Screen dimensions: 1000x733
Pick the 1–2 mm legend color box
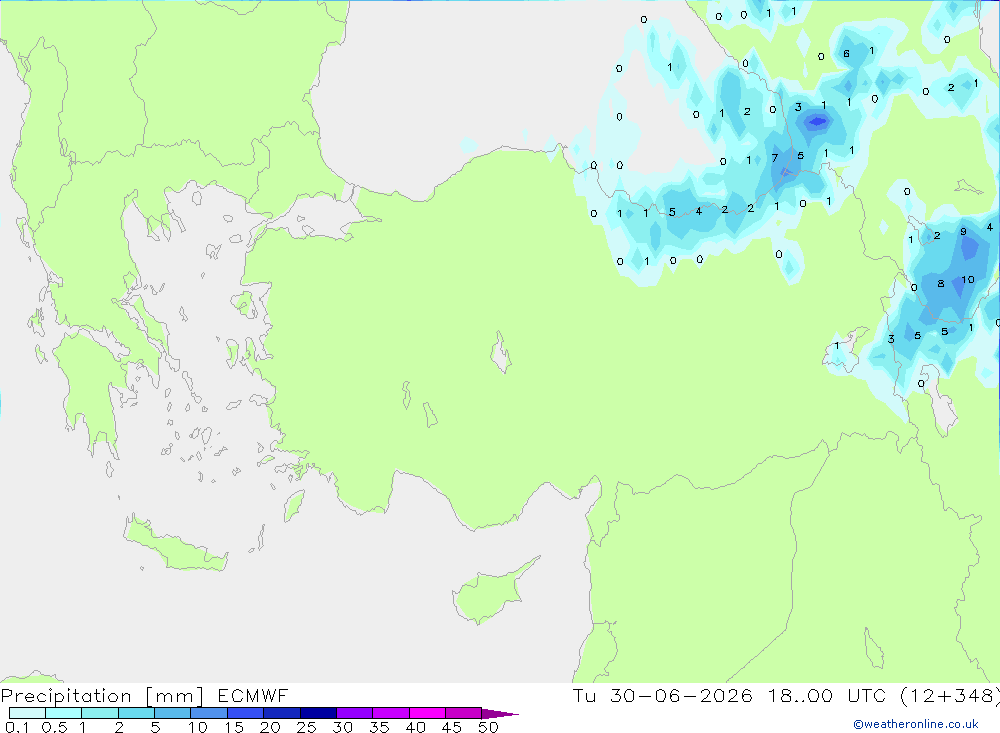[100, 713]
